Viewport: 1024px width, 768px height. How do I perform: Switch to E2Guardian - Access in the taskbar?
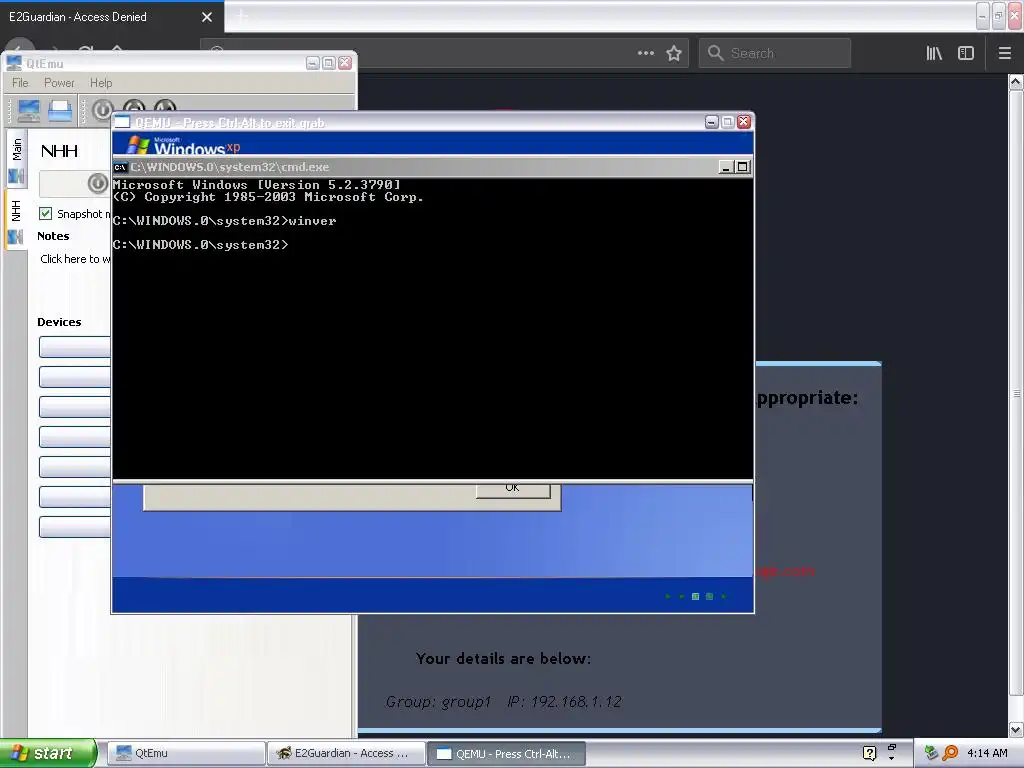[346, 753]
